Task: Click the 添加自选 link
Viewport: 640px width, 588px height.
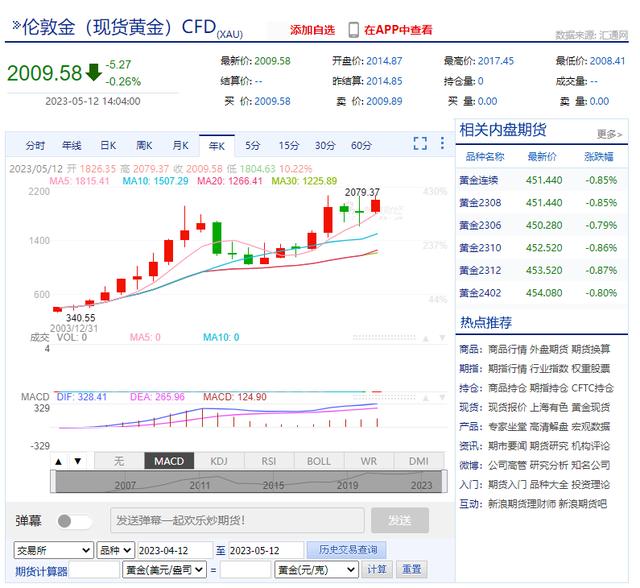Action: click(312, 30)
